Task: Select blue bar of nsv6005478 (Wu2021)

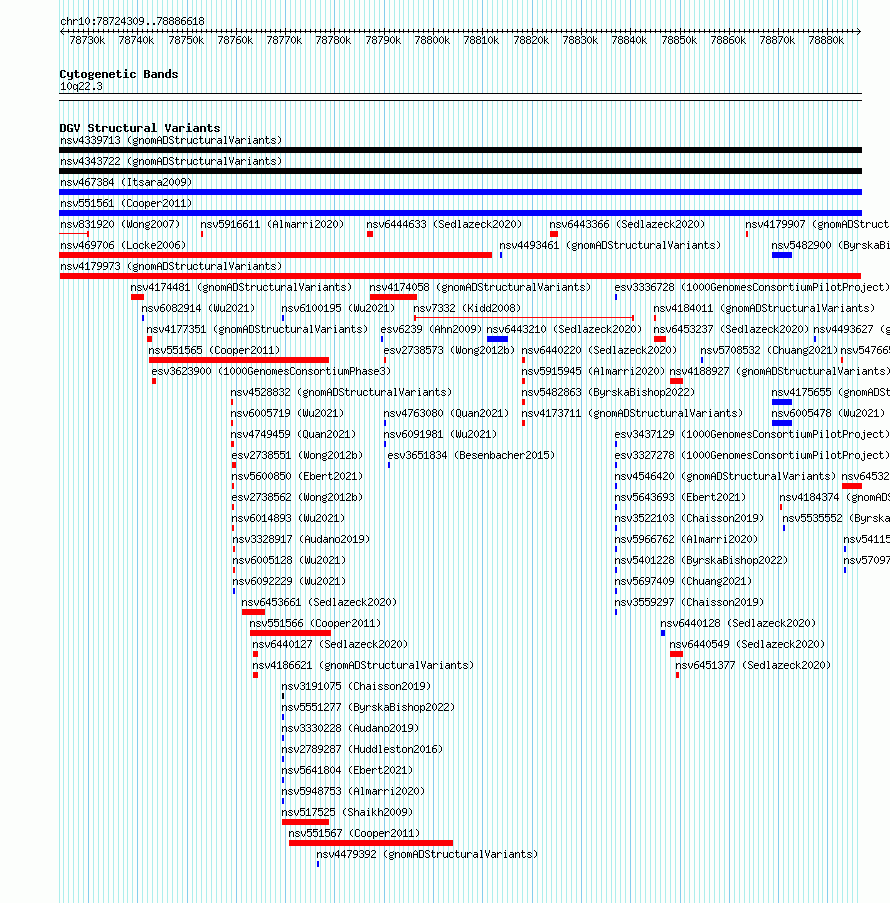Action: point(782,423)
